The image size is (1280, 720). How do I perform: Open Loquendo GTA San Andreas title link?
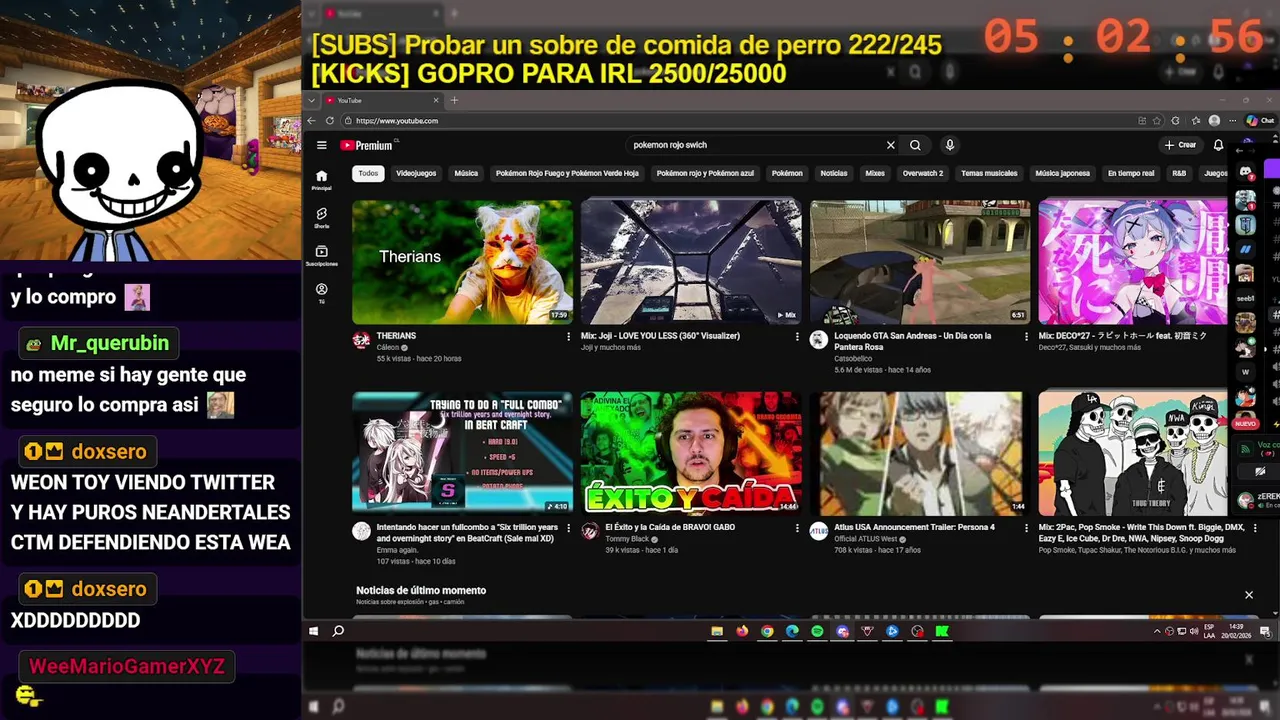913,341
